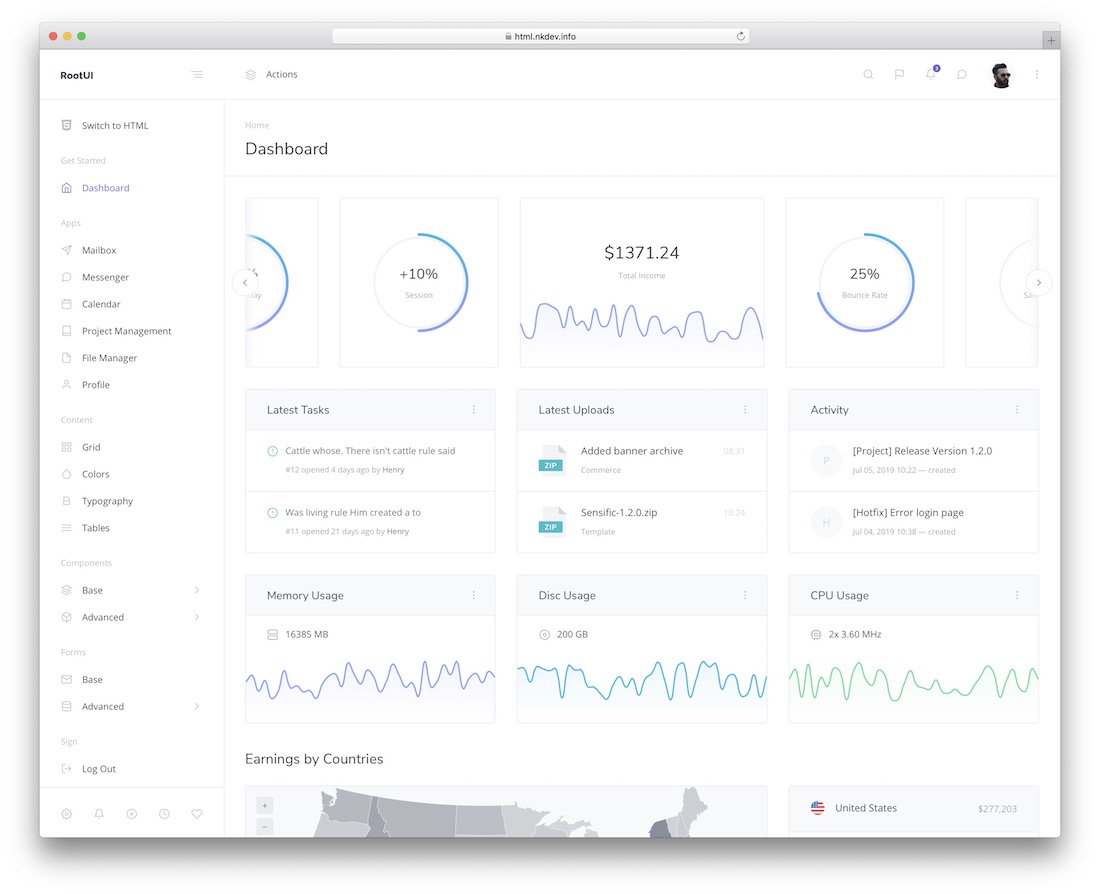1100x894 pixels.
Task: Open the header vertical dots menu
Action: [x=1037, y=74]
